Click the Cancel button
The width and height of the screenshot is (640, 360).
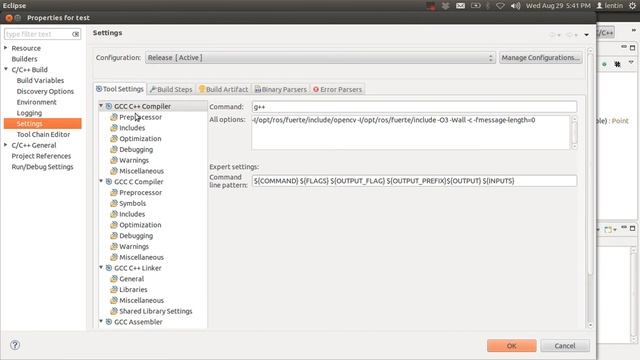(x=565, y=346)
